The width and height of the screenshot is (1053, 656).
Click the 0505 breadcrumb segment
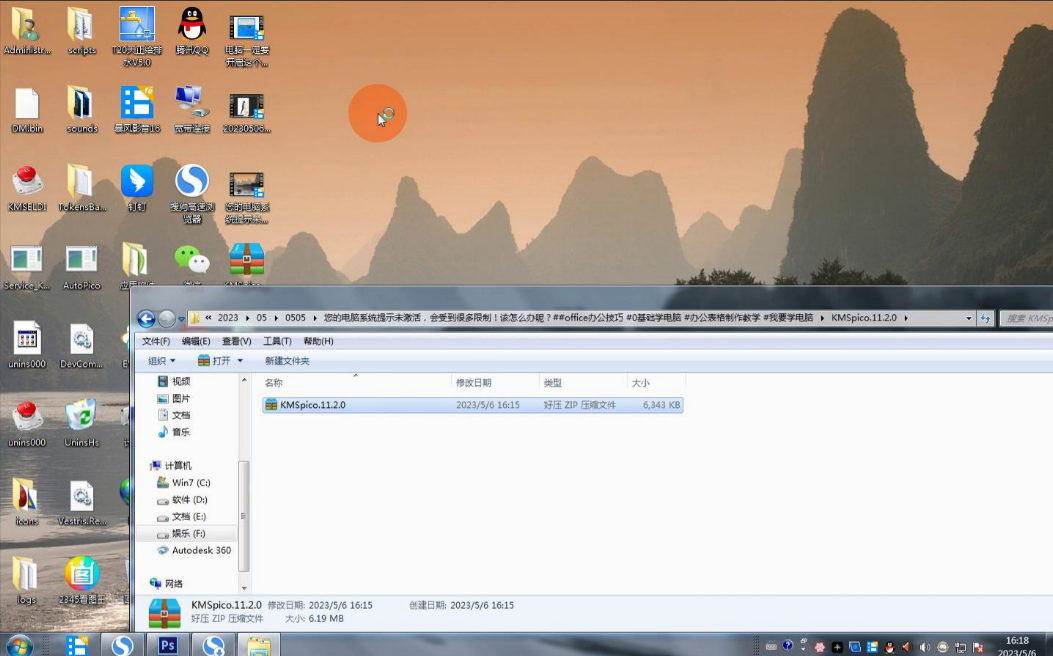[295, 318]
